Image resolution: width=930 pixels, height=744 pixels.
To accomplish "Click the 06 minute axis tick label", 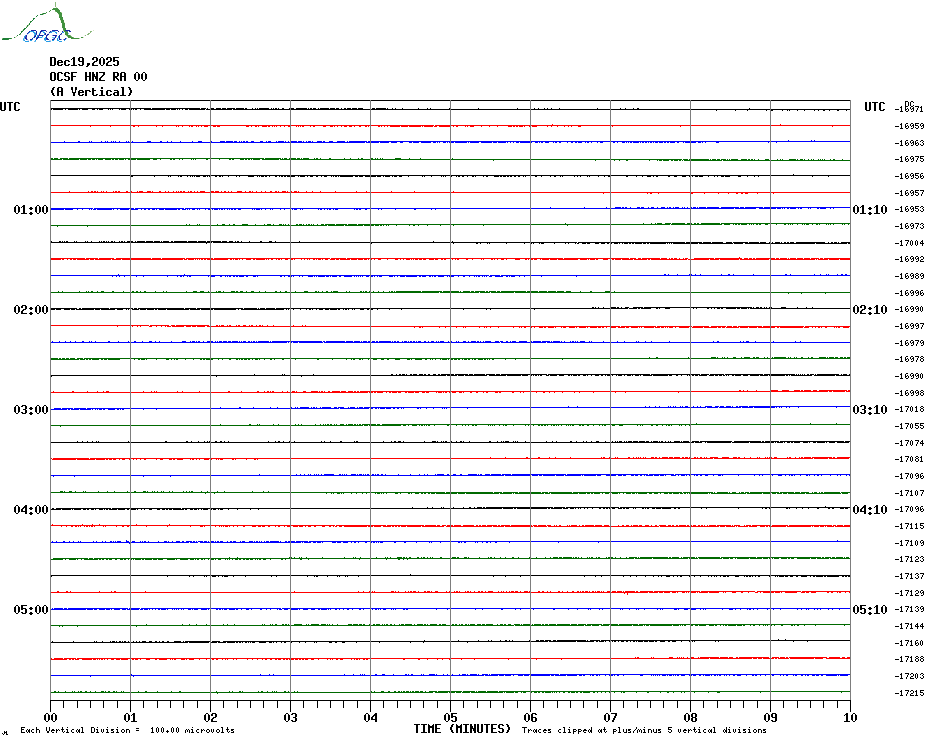I will click(531, 718).
